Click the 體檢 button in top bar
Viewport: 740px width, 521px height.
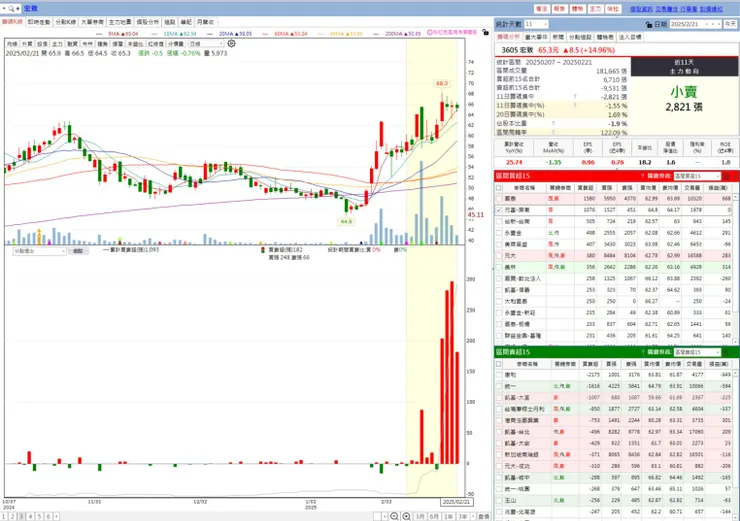click(577, 9)
